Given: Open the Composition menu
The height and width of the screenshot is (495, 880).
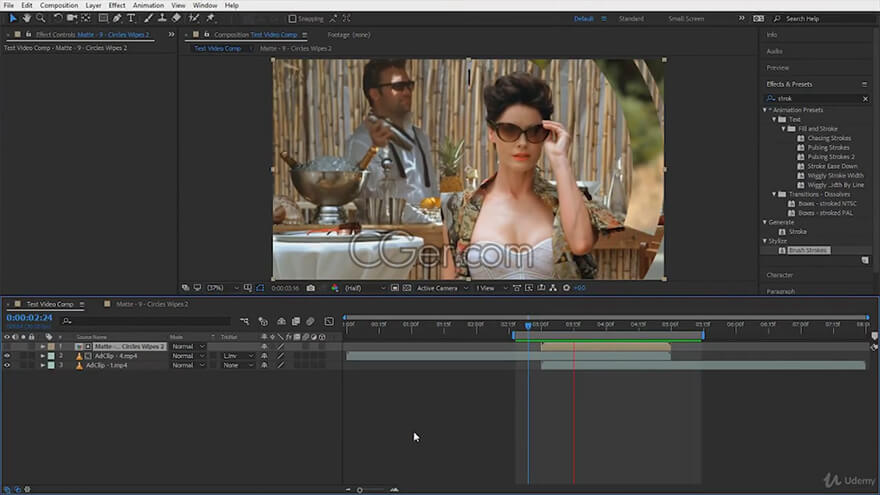Looking at the screenshot, I should pos(59,5).
